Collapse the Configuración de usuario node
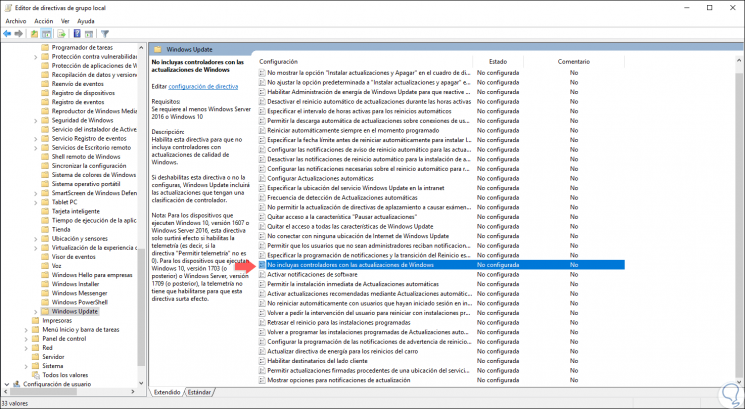Screen dimensions: 745x409 pos(7,384)
